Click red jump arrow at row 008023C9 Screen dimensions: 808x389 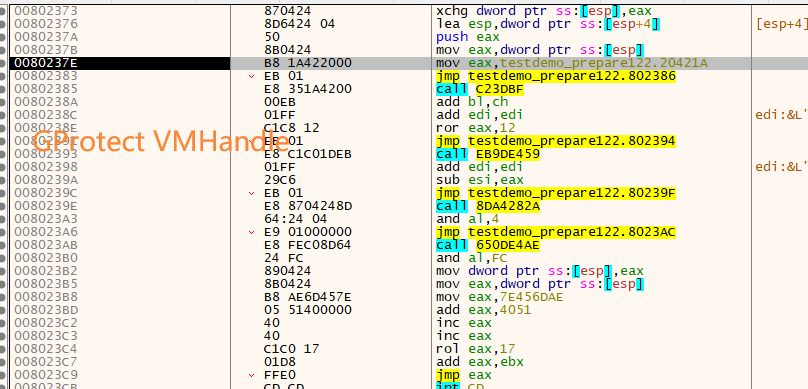(251, 375)
